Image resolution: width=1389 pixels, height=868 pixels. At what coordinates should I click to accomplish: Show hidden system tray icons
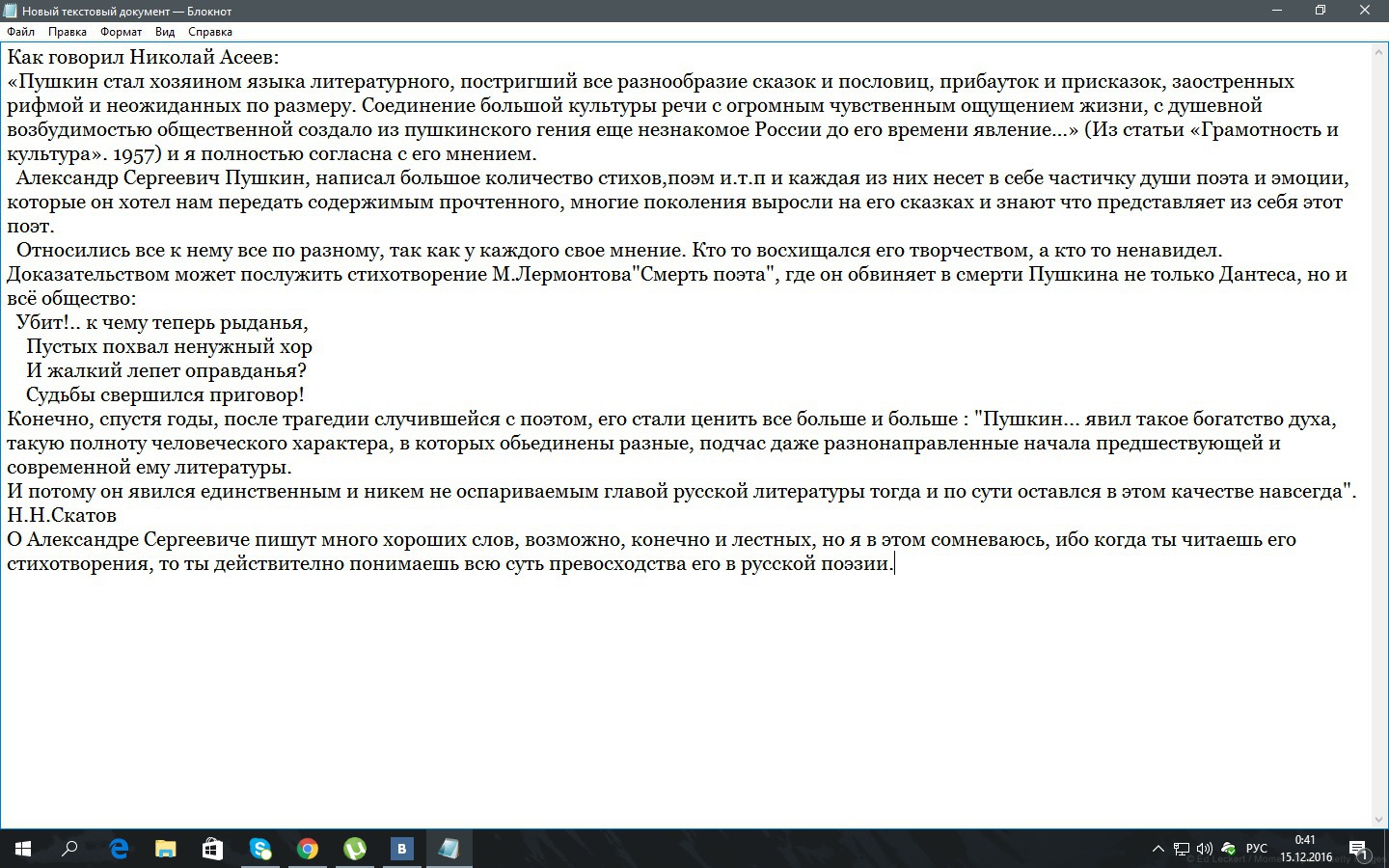point(1157,849)
